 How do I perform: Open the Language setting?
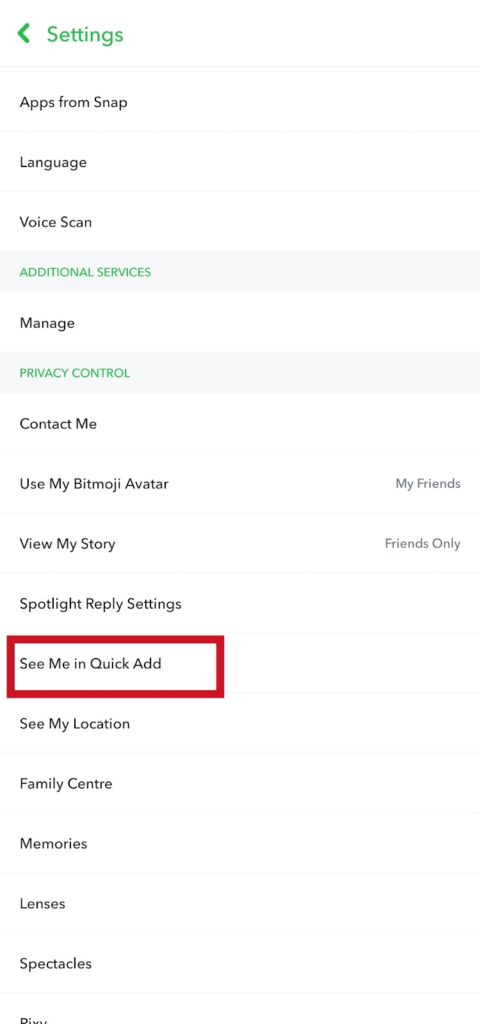pyautogui.click(x=240, y=162)
